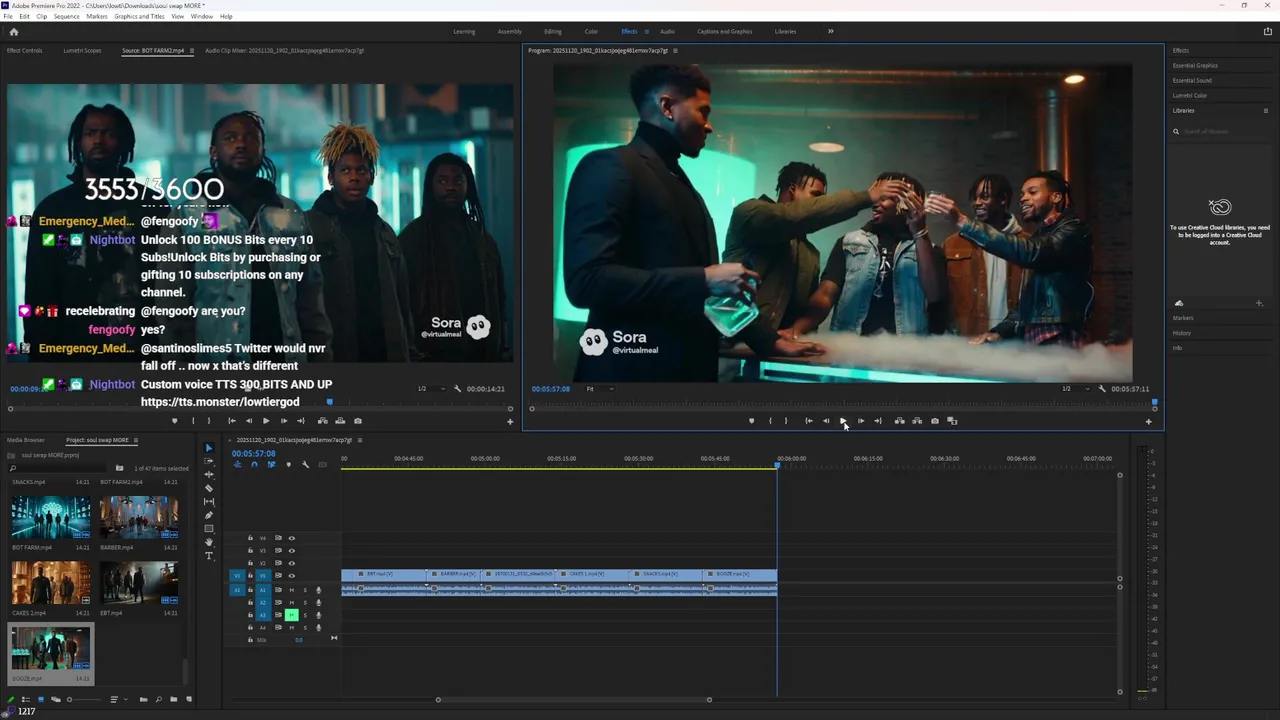Toggle visibility of track V2
The height and width of the screenshot is (720, 1280).
click(292, 563)
